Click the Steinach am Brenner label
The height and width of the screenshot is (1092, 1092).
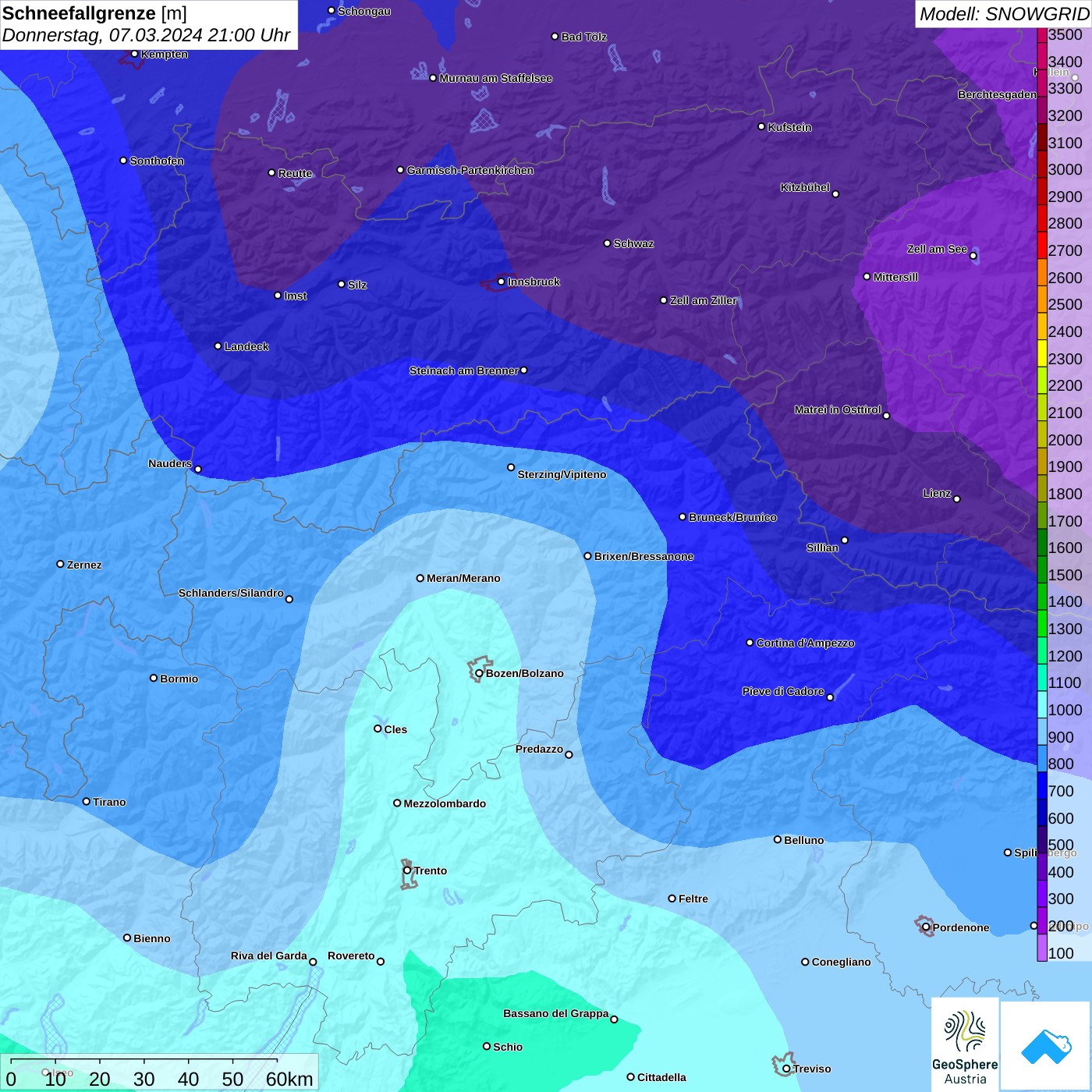click(x=464, y=370)
